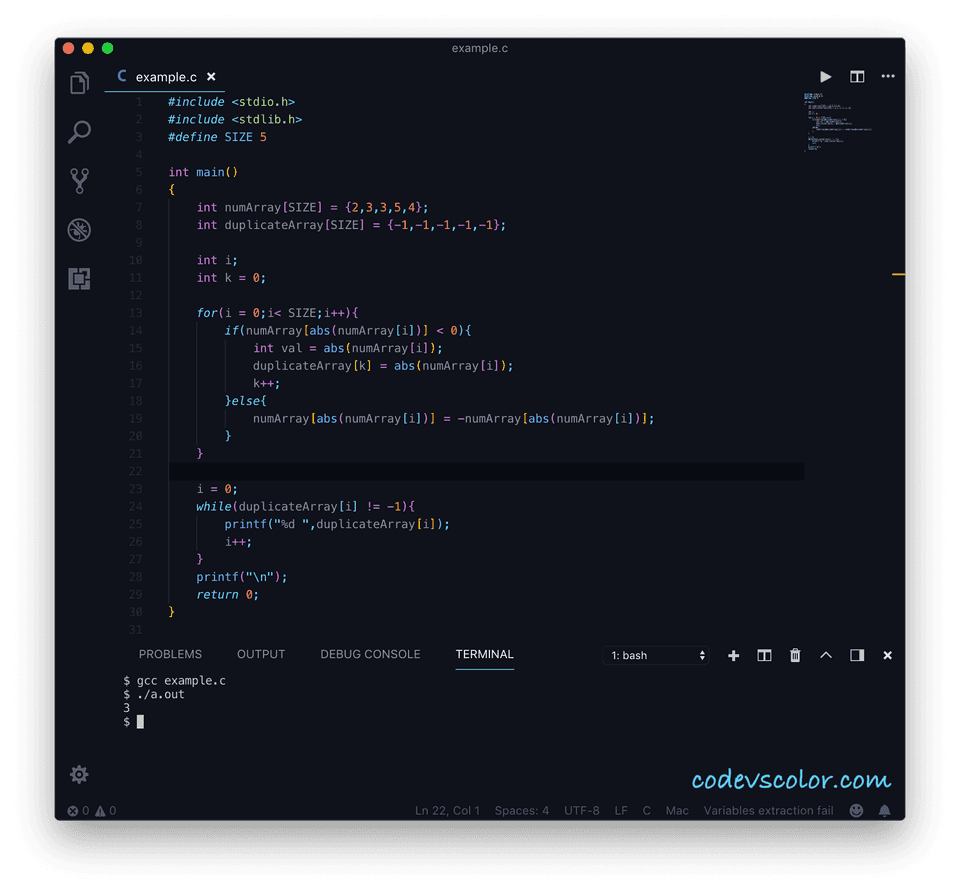Image resolution: width=960 pixels, height=893 pixels.
Task: Open the editor more actions menu
Action: (887, 76)
